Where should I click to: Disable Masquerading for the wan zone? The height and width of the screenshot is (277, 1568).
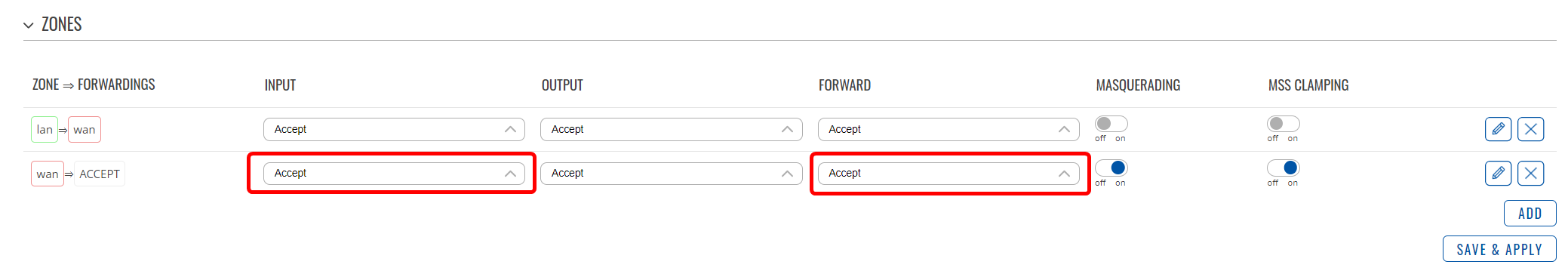1111,168
